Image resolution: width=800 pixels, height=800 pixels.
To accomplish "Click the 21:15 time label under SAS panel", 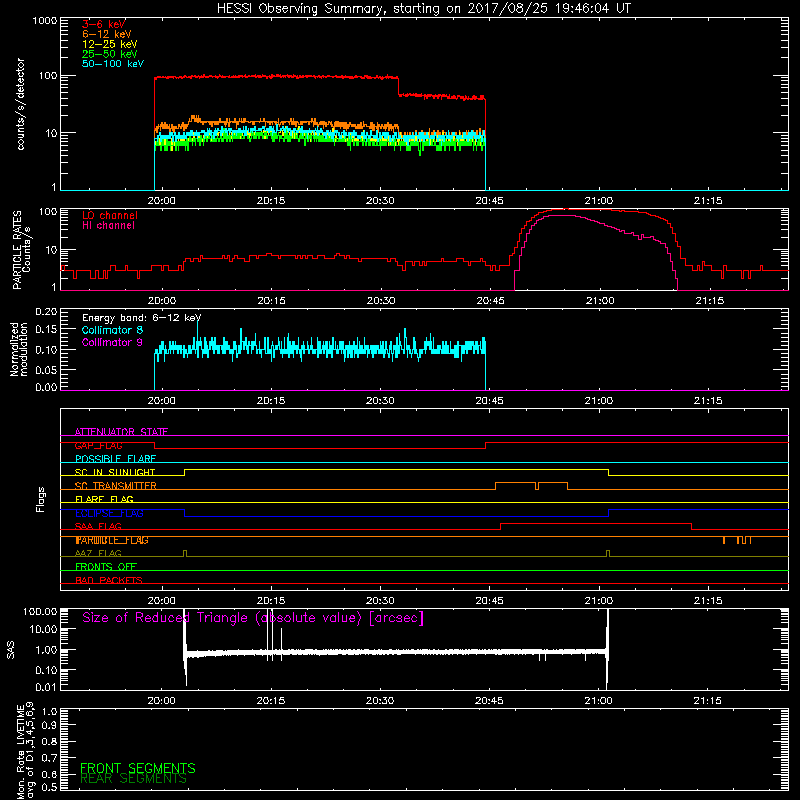I will [708, 701].
